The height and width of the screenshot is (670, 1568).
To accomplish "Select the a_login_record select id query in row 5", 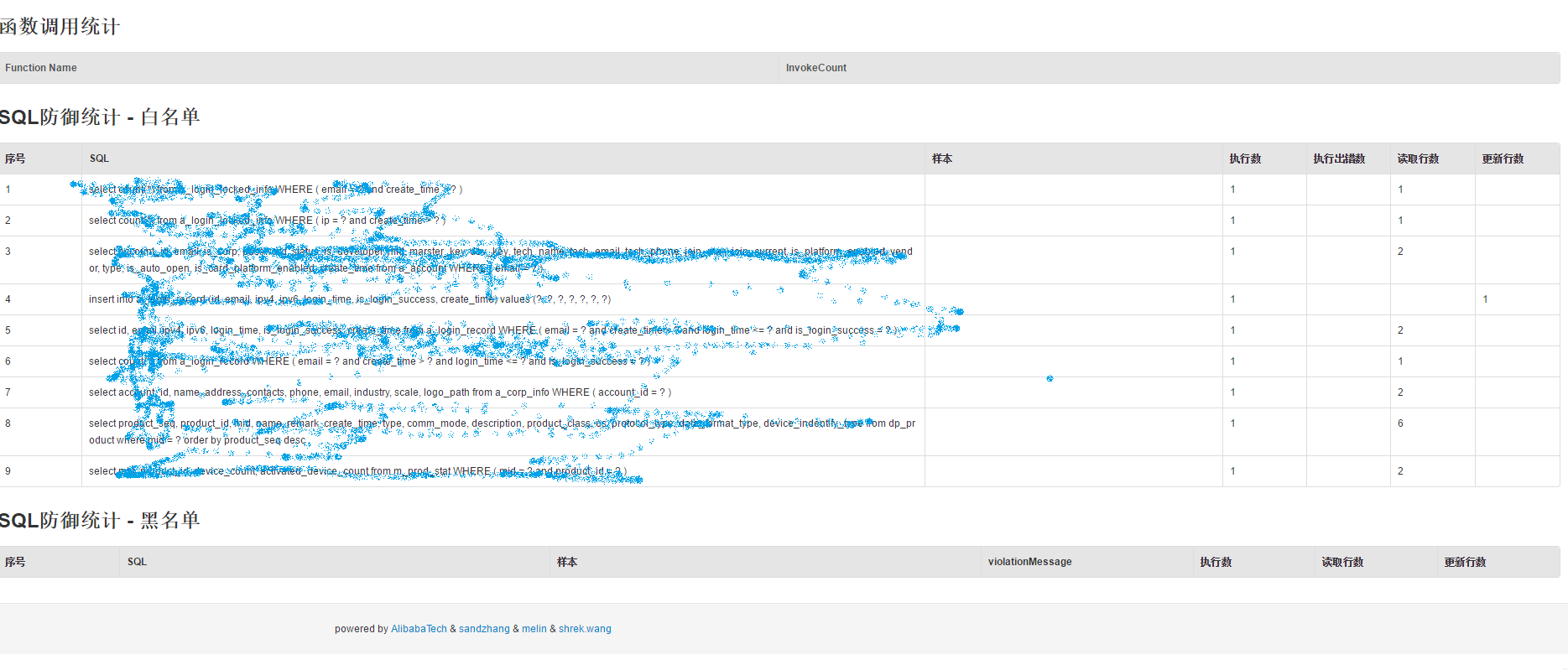I will 493,330.
